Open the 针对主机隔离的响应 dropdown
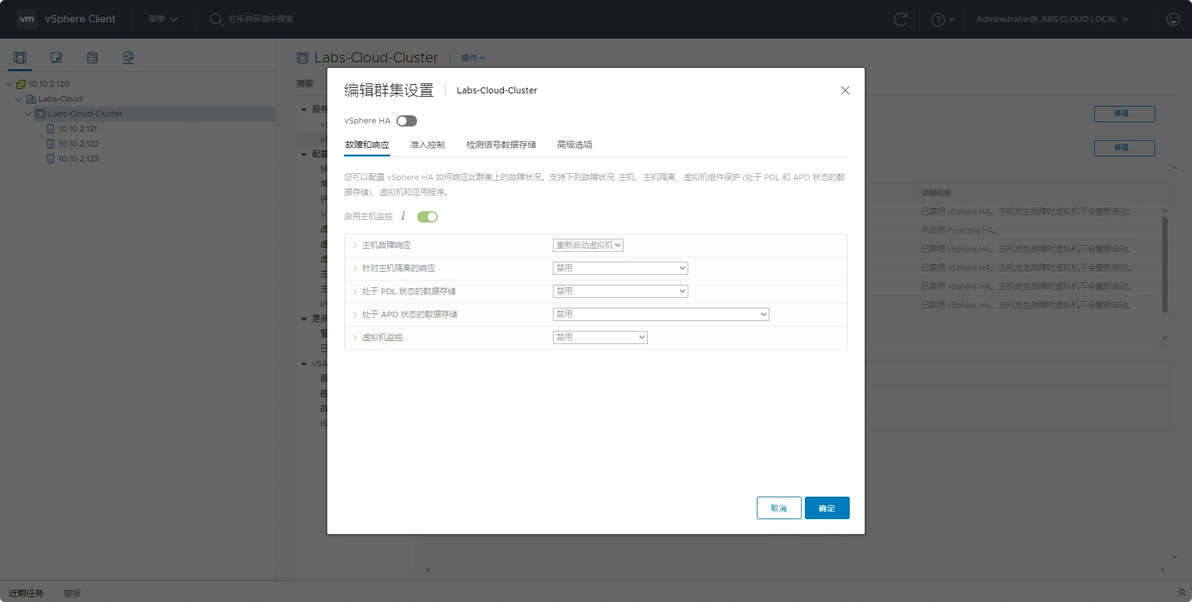 click(620, 268)
